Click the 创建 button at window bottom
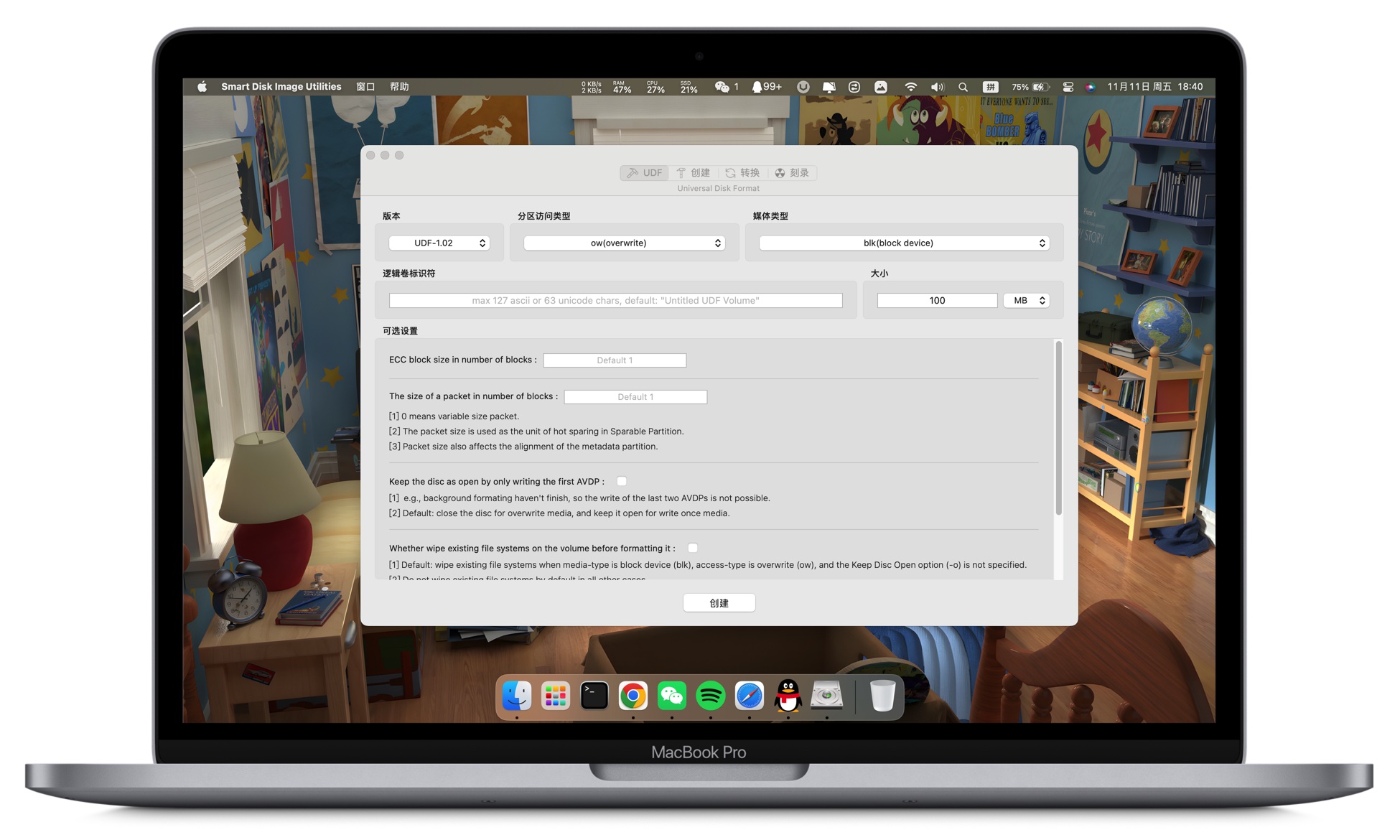Viewport: 1400px width, 840px height. (x=719, y=603)
